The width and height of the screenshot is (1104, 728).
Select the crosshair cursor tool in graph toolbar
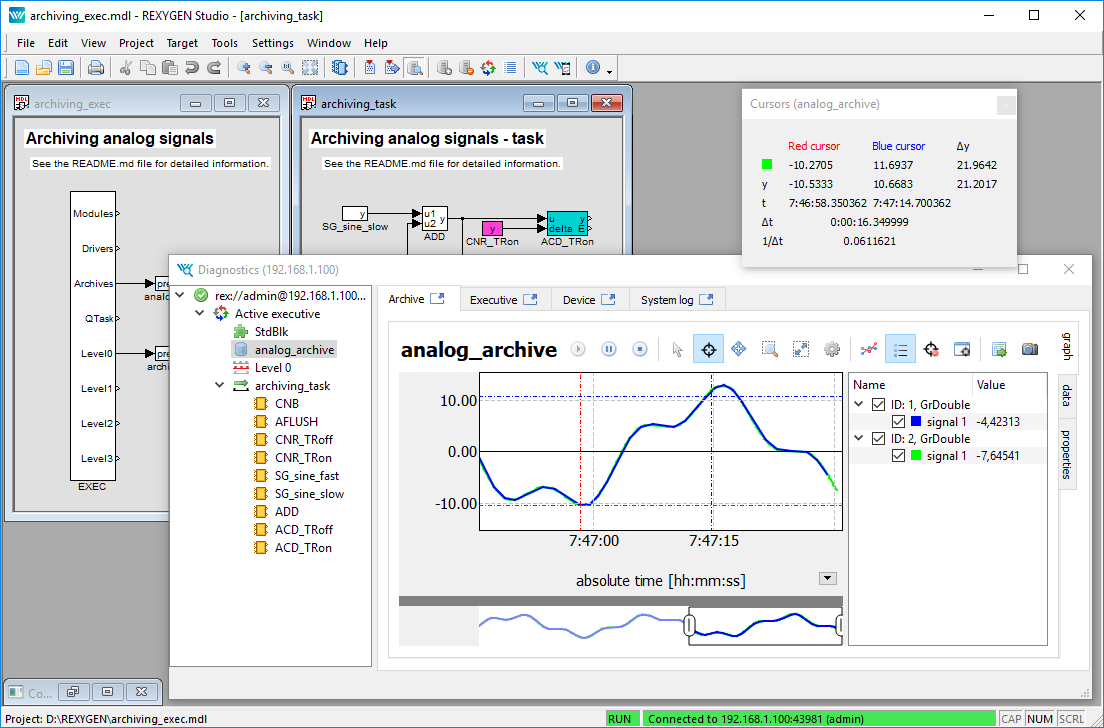(x=708, y=349)
